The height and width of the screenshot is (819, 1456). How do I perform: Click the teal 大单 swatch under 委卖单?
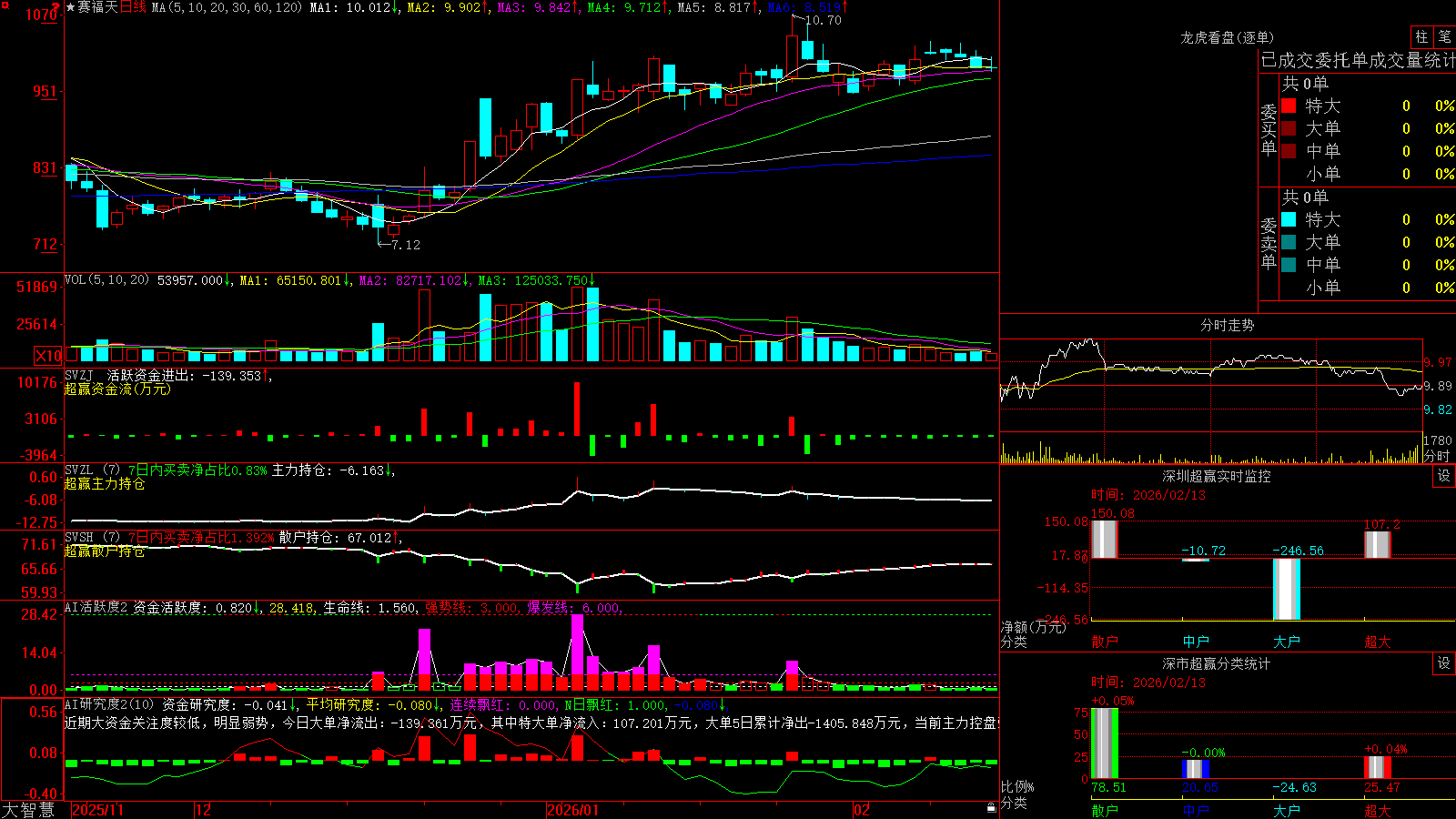pyautogui.click(x=1289, y=242)
